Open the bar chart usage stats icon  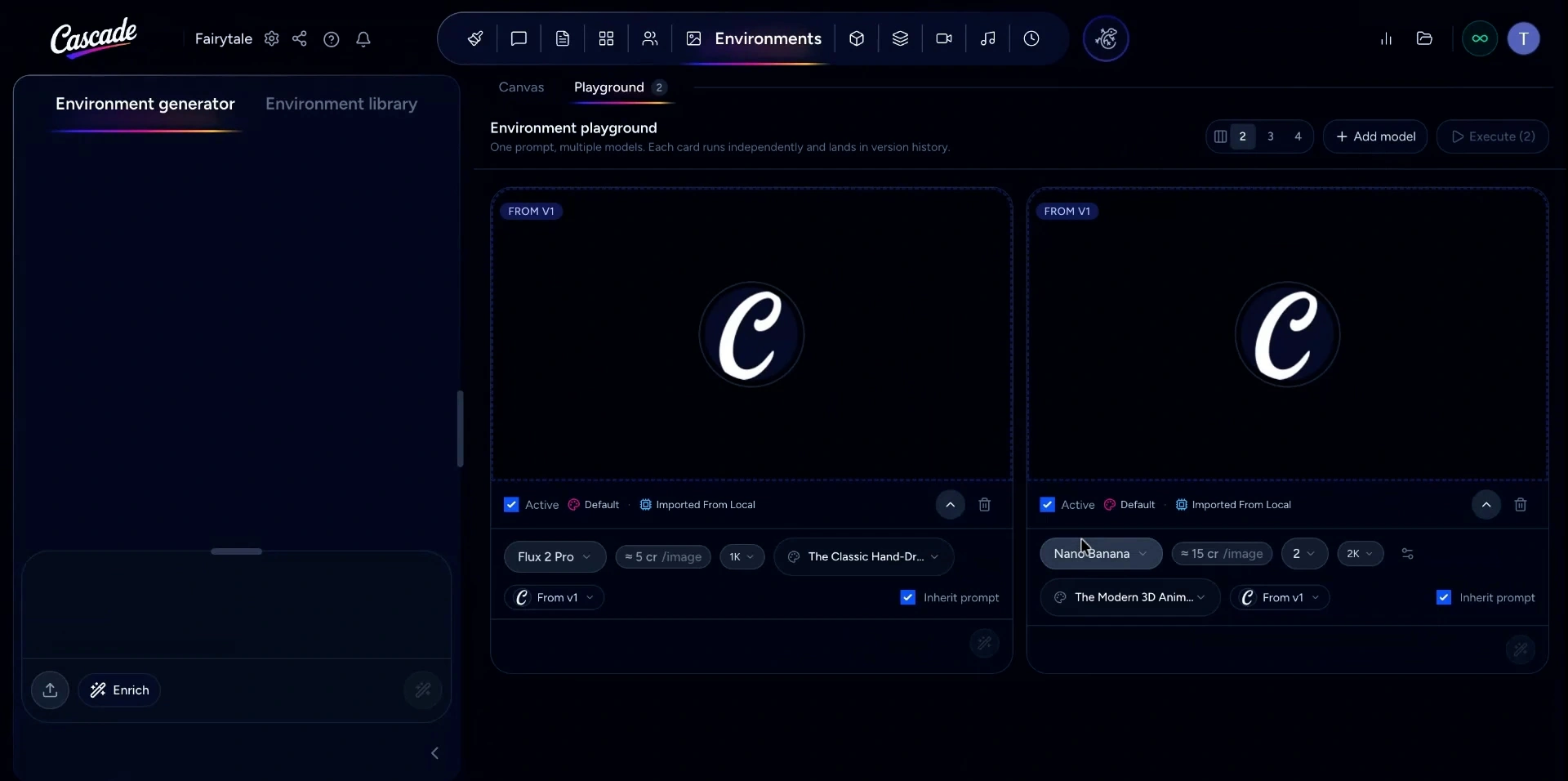1386,38
